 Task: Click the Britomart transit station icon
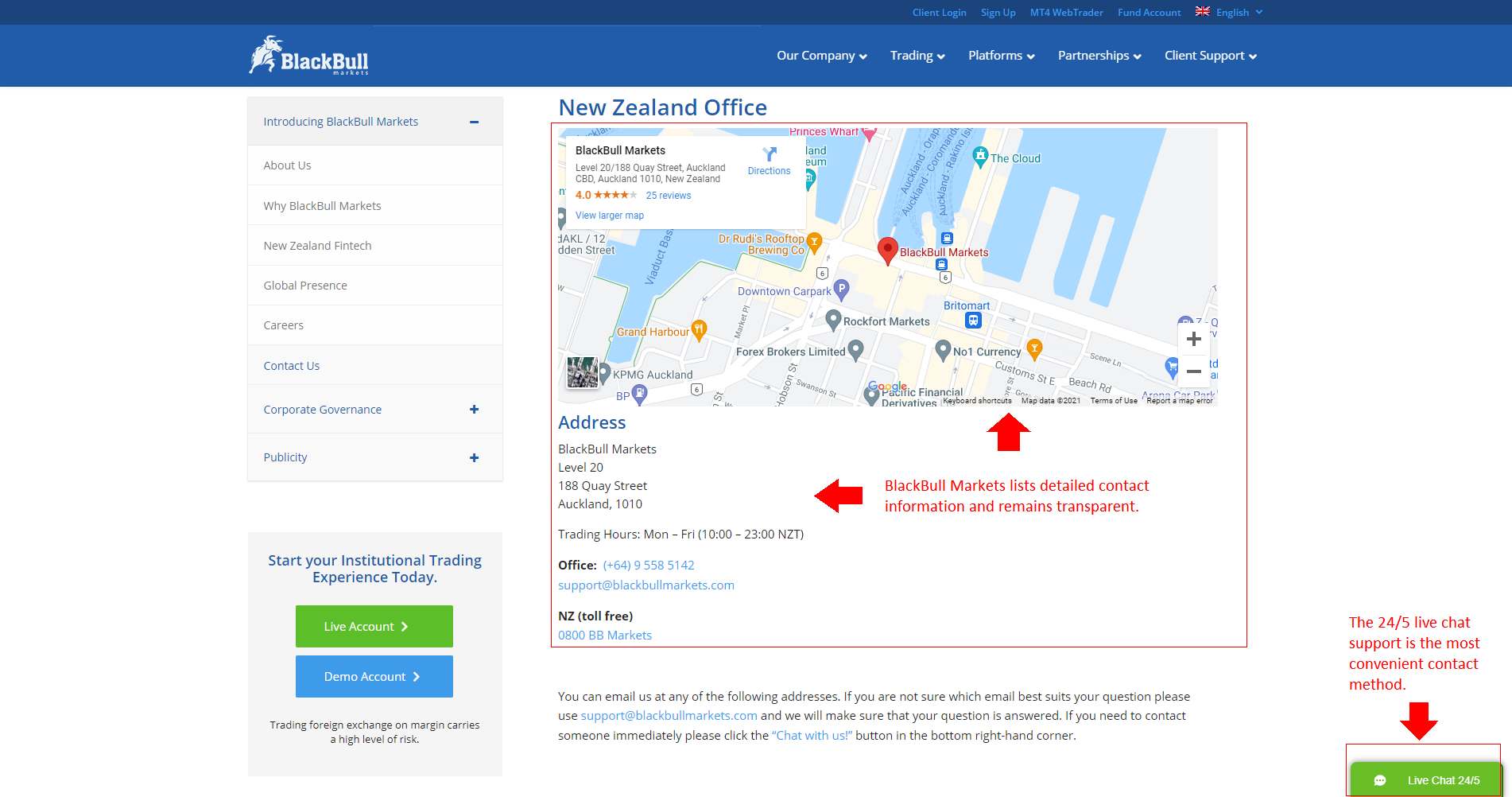coord(973,320)
